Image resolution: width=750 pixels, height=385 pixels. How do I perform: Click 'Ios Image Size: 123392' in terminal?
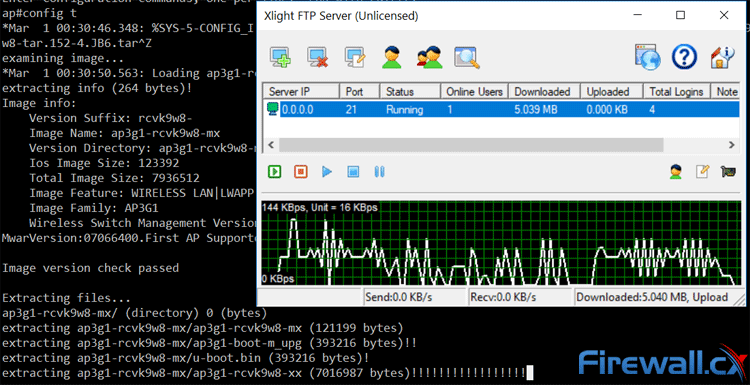pos(104,163)
